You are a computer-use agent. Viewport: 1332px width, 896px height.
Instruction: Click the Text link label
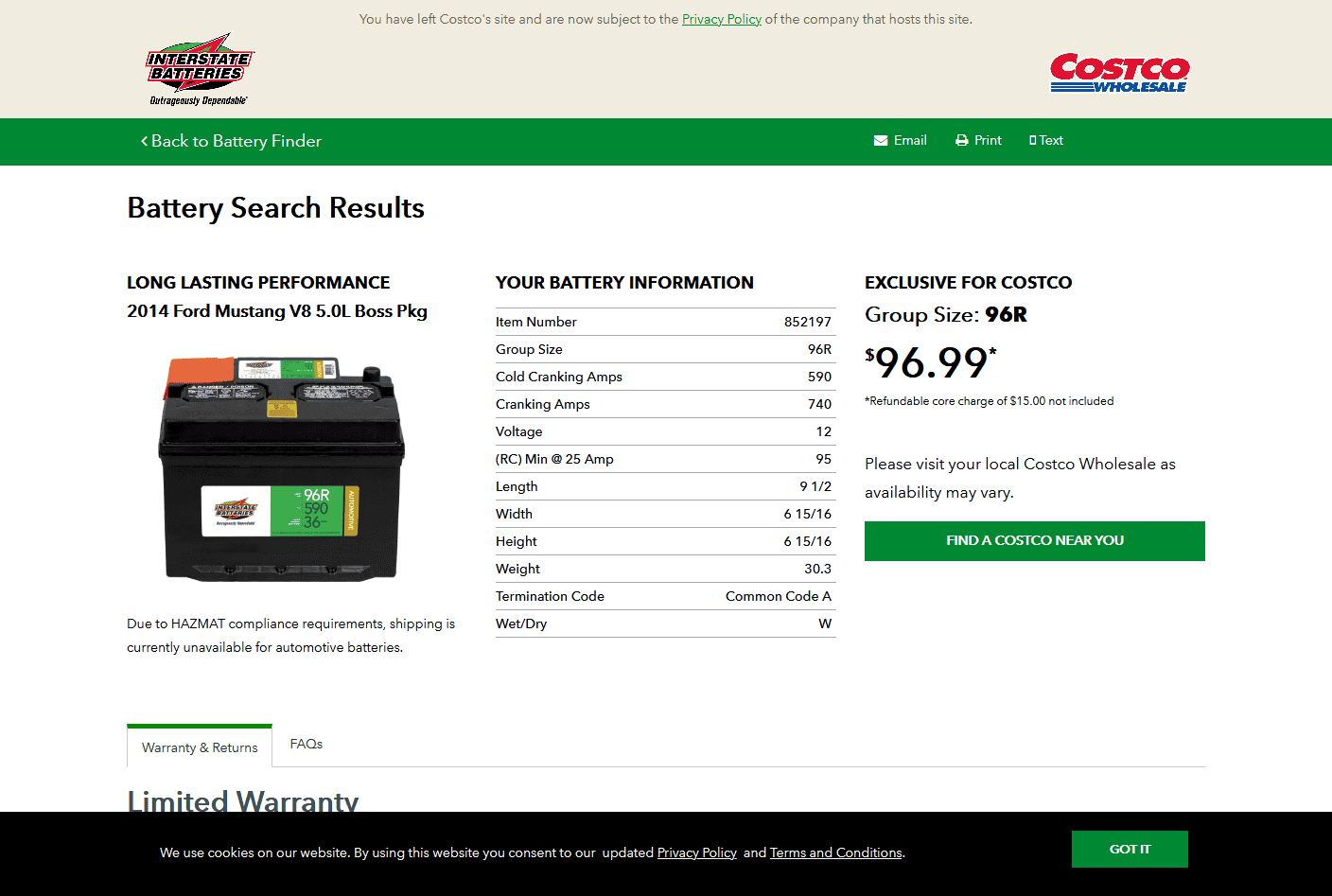[x=1051, y=141]
